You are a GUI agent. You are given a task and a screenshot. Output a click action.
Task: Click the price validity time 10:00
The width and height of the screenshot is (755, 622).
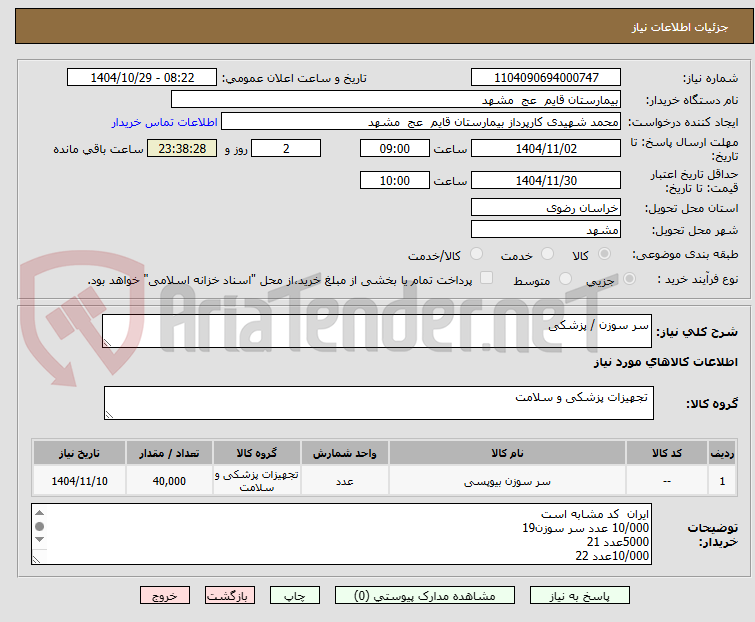(395, 181)
